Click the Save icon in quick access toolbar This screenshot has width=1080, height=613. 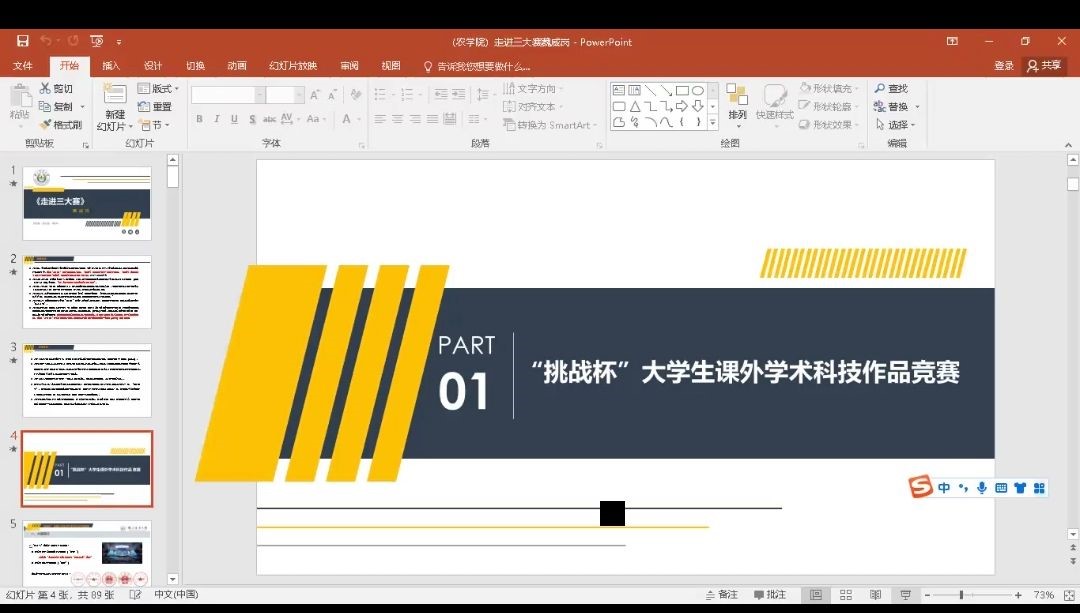click(x=22, y=41)
